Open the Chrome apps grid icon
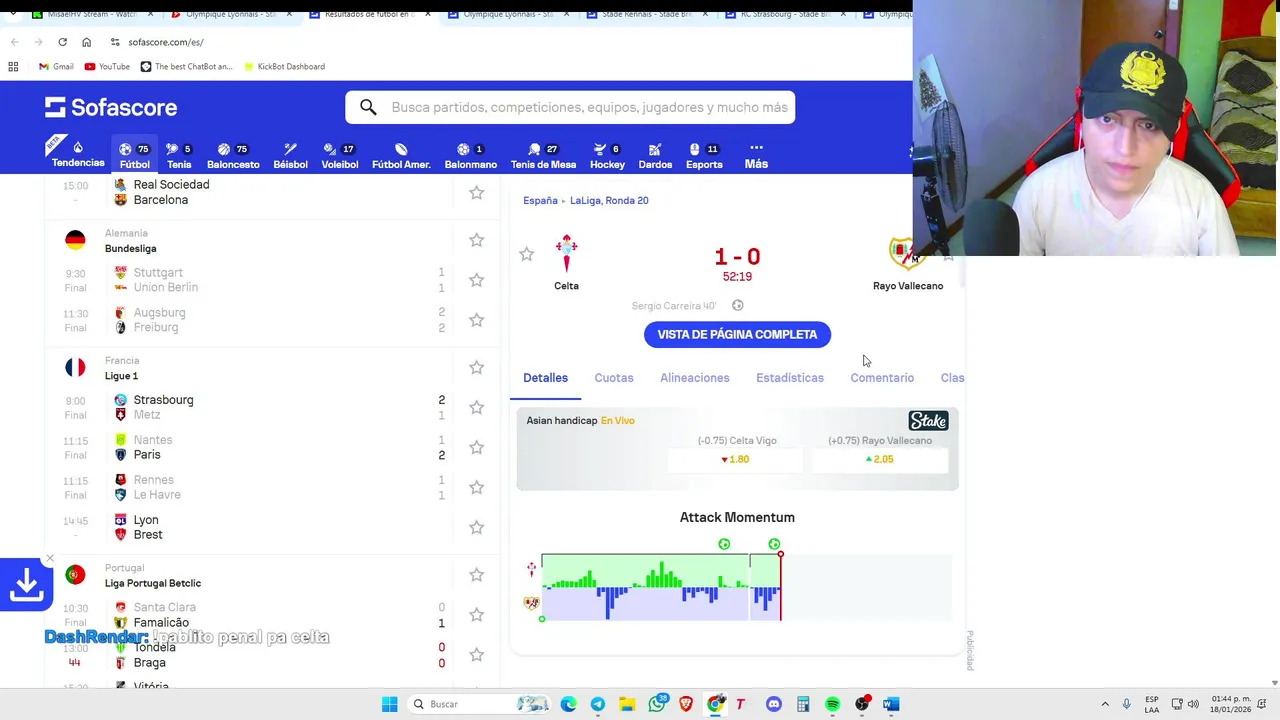This screenshot has width=1280, height=720. [x=13, y=66]
